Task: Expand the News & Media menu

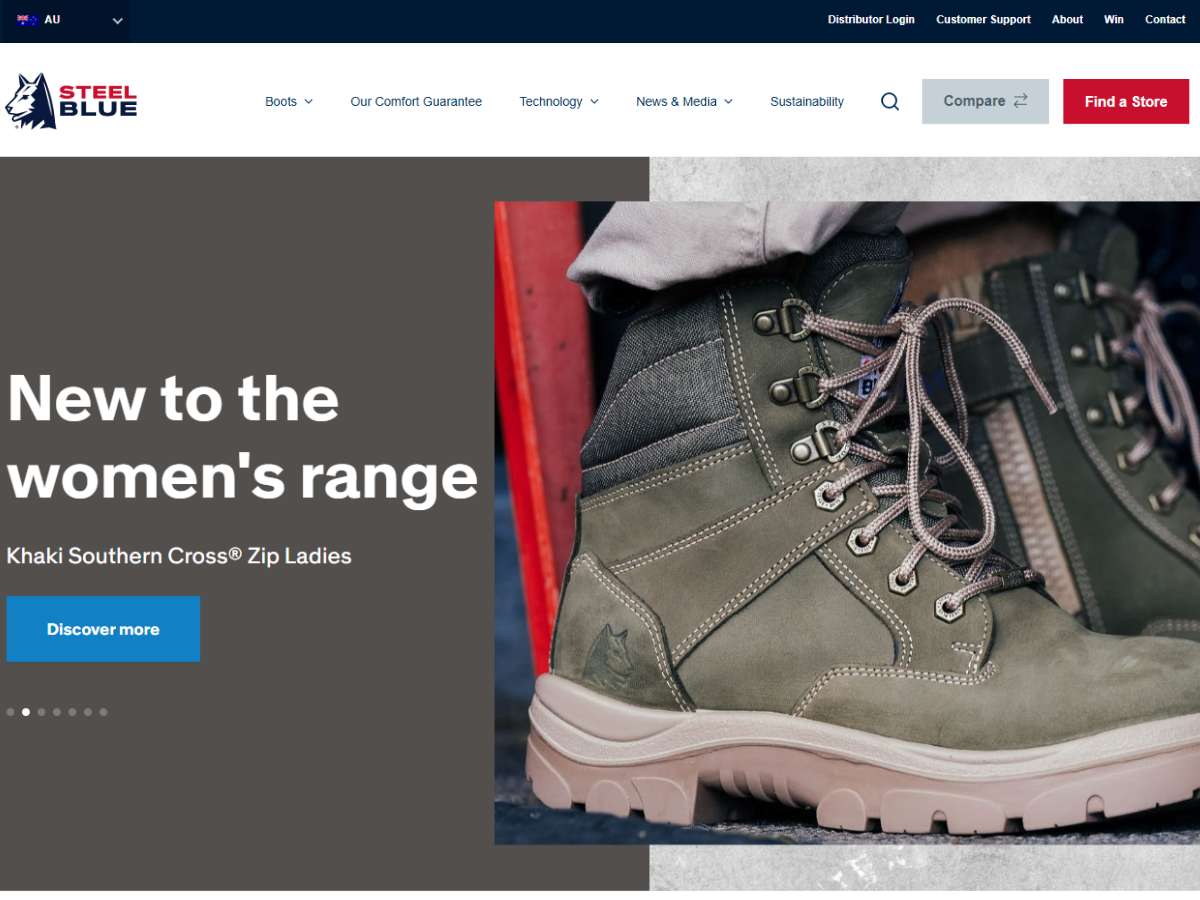Action: [684, 101]
